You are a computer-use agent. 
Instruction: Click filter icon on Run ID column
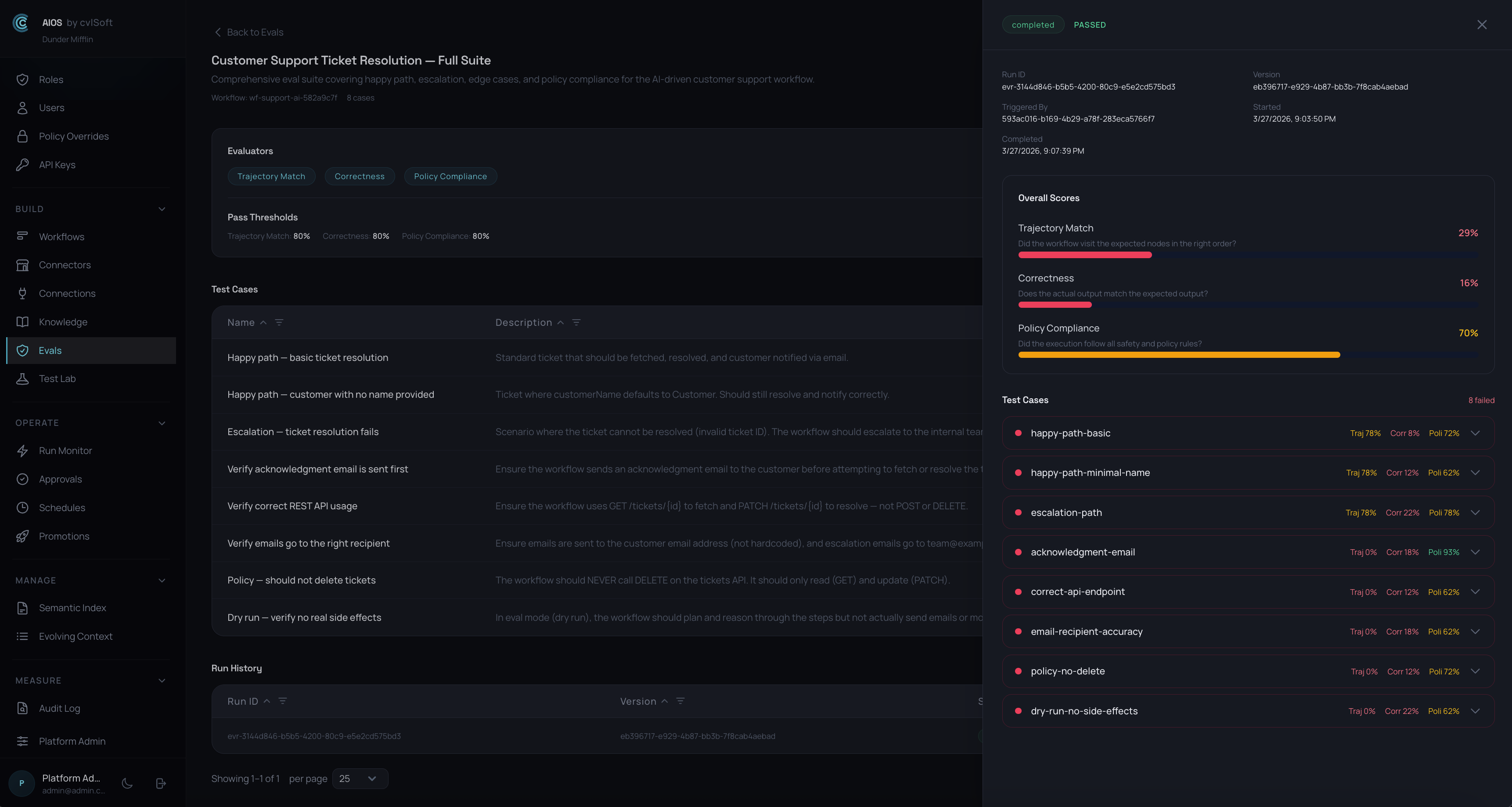[x=283, y=701]
